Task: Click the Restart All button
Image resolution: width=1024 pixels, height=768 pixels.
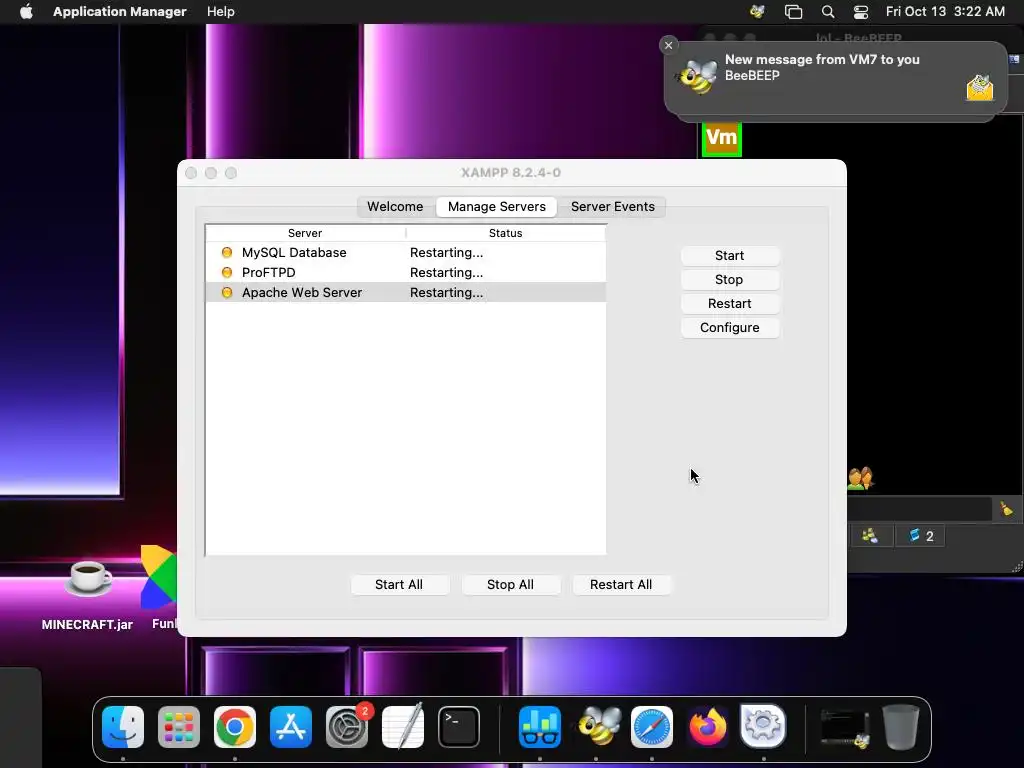Action: point(621,584)
